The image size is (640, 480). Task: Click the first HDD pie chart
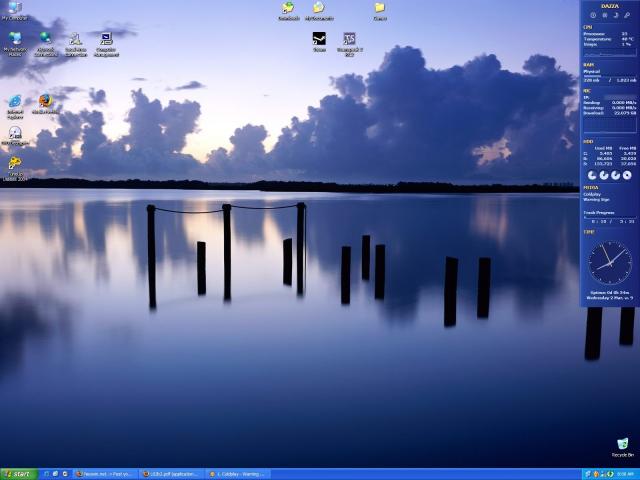point(592,176)
